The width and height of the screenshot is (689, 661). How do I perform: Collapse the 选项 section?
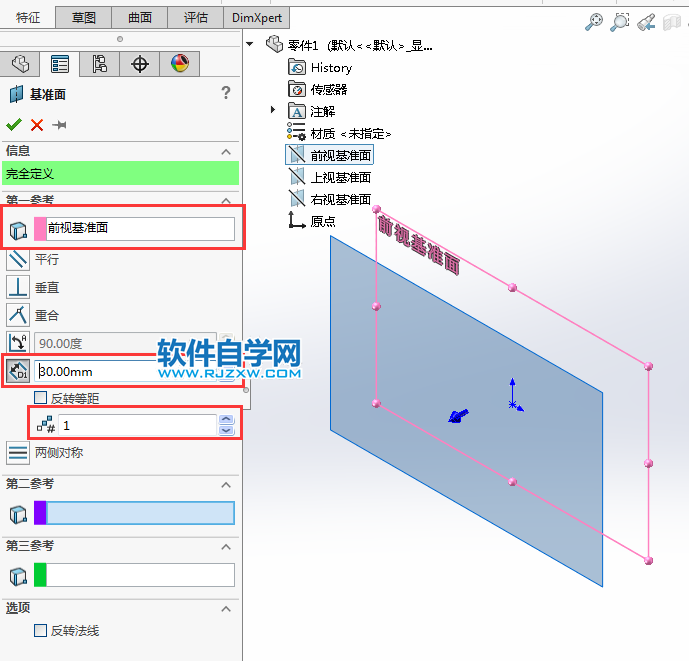(226, 609)
